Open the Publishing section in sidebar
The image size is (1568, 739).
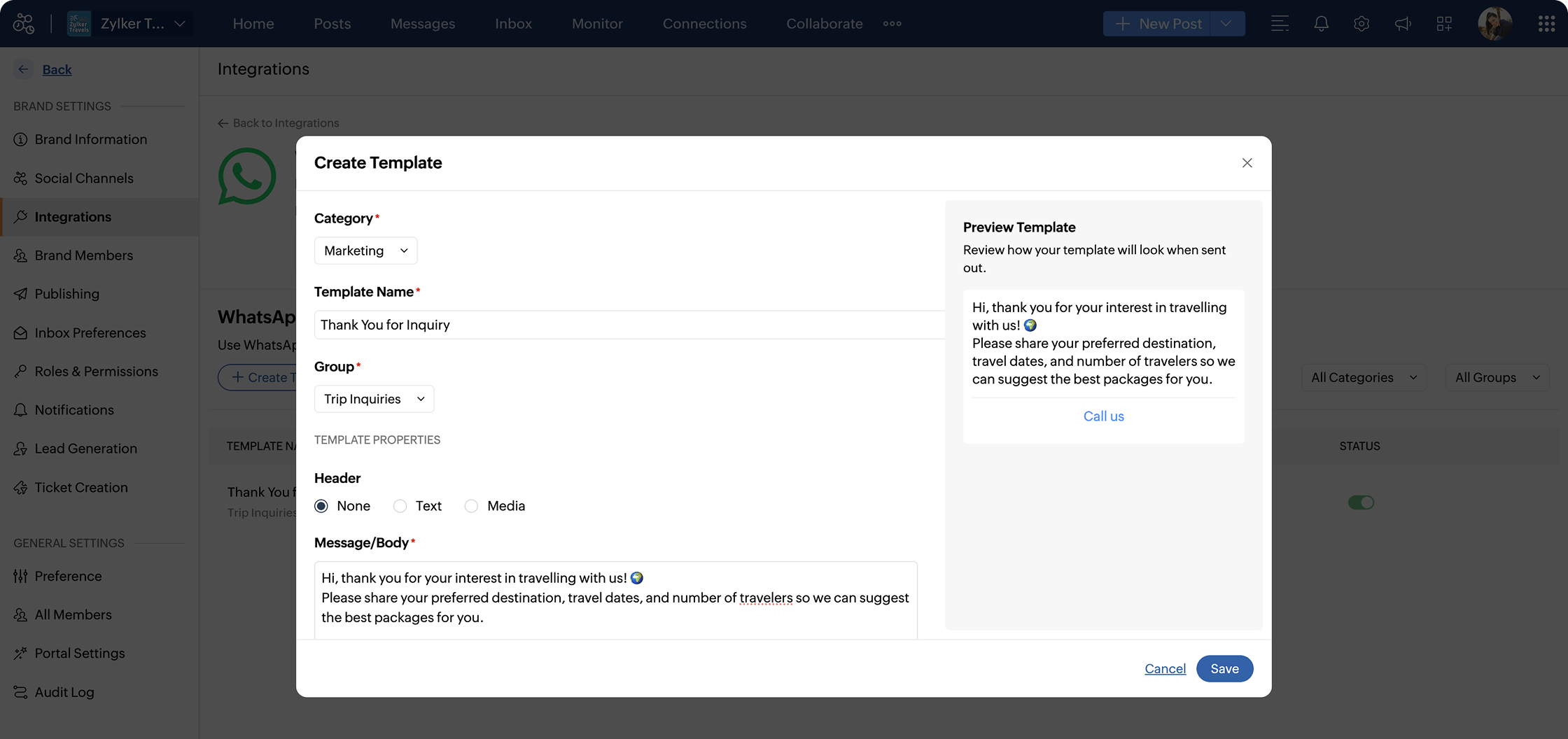pos(66,294)
